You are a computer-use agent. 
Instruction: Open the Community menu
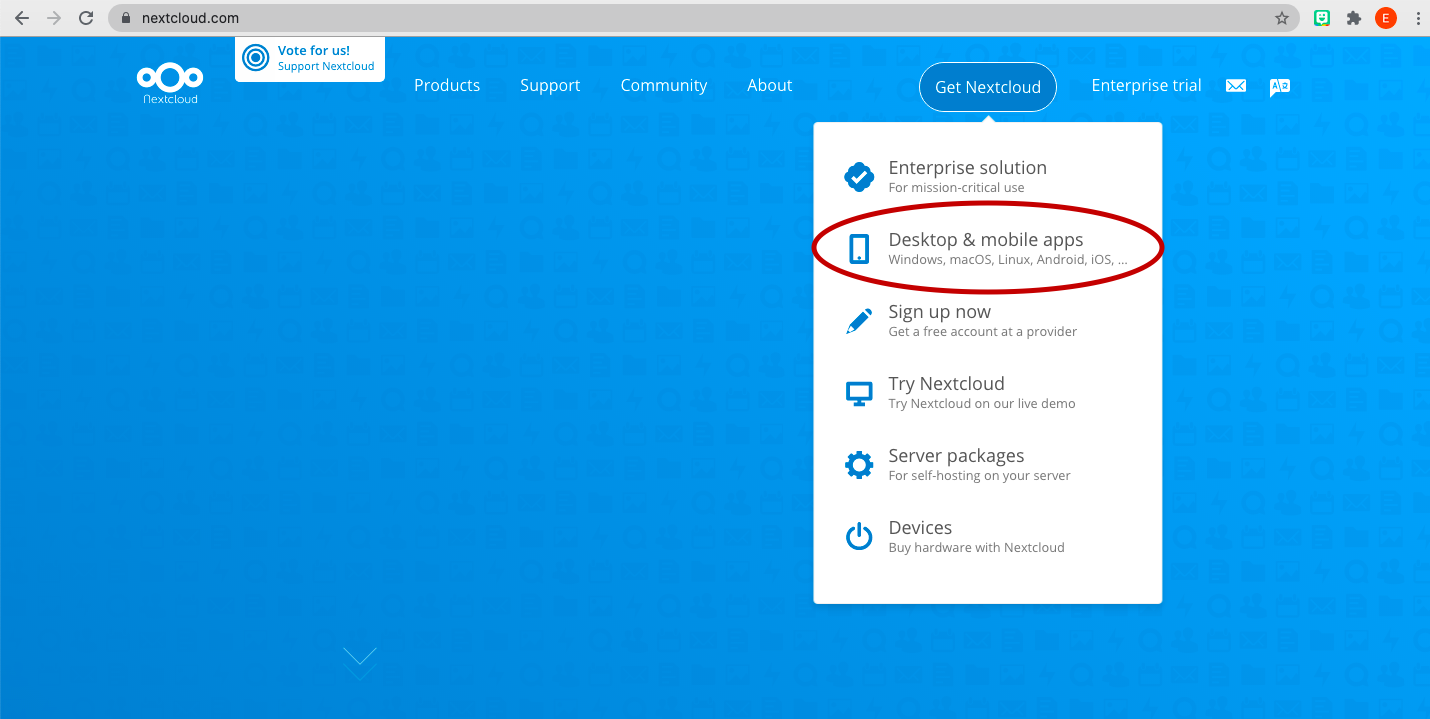coord(663,86)
